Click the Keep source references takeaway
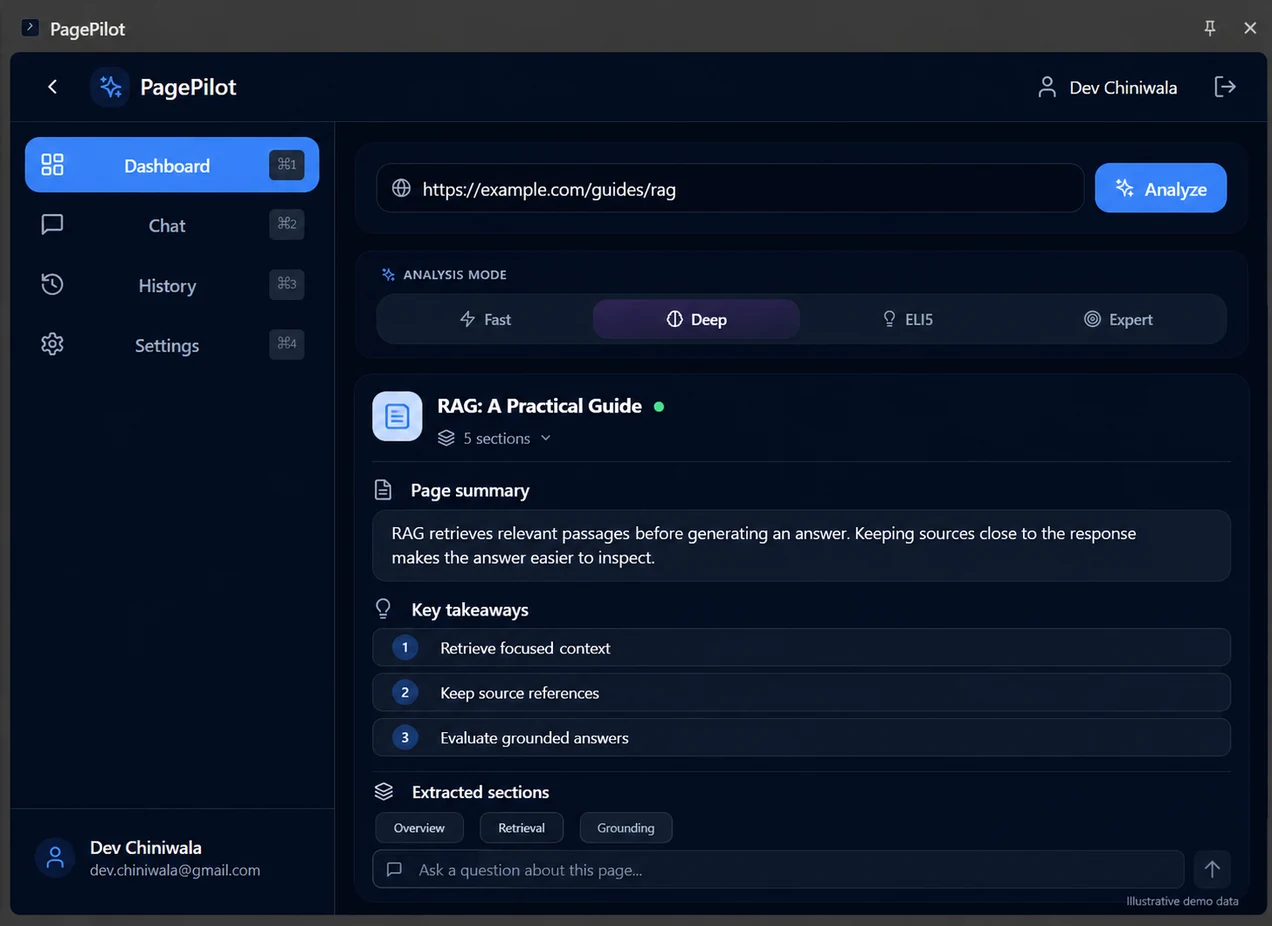1272x926 pixels. 801,692
